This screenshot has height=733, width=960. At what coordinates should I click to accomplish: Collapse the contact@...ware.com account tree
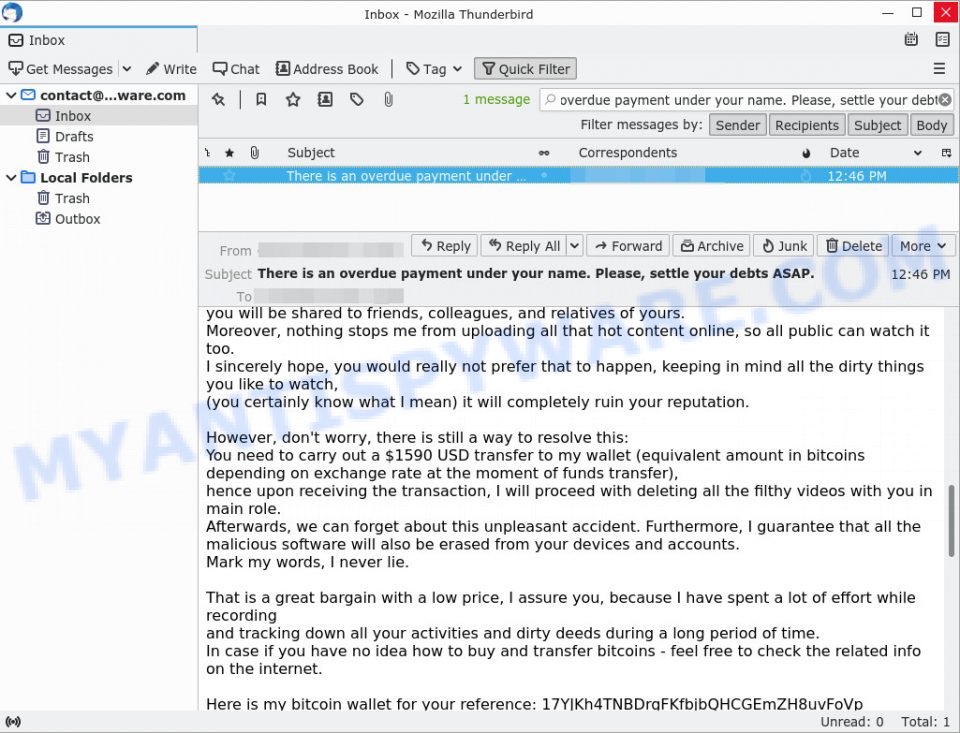click(10, 95)
